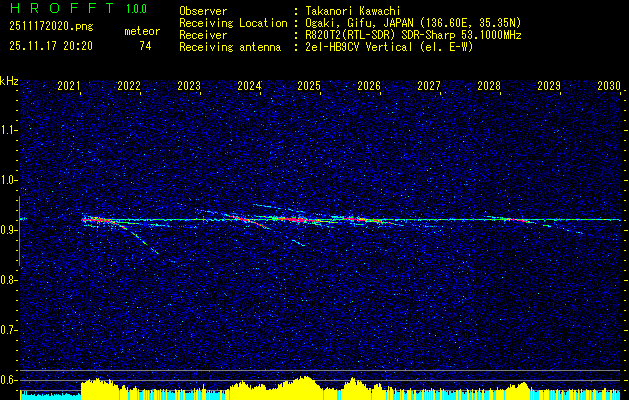Click the HROFFT title text
The image size is (629, 400).
(62, 8)
